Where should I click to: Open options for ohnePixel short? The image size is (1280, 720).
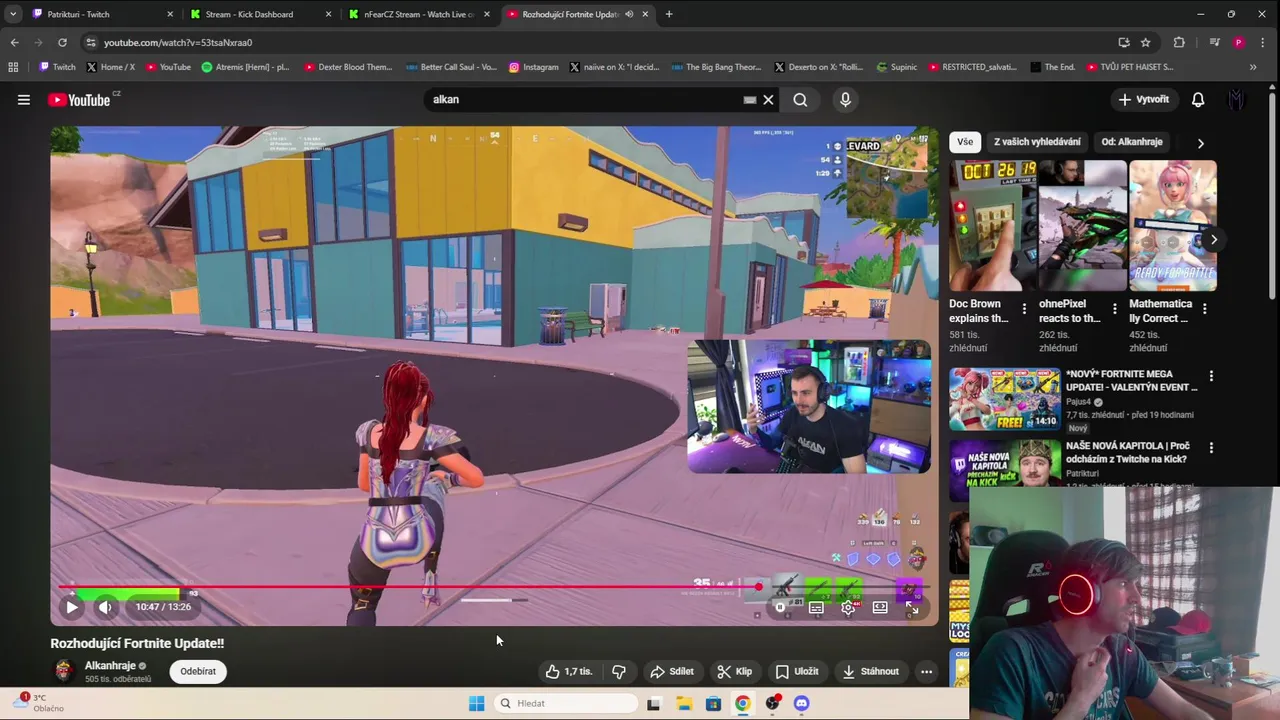[1114, 309]
